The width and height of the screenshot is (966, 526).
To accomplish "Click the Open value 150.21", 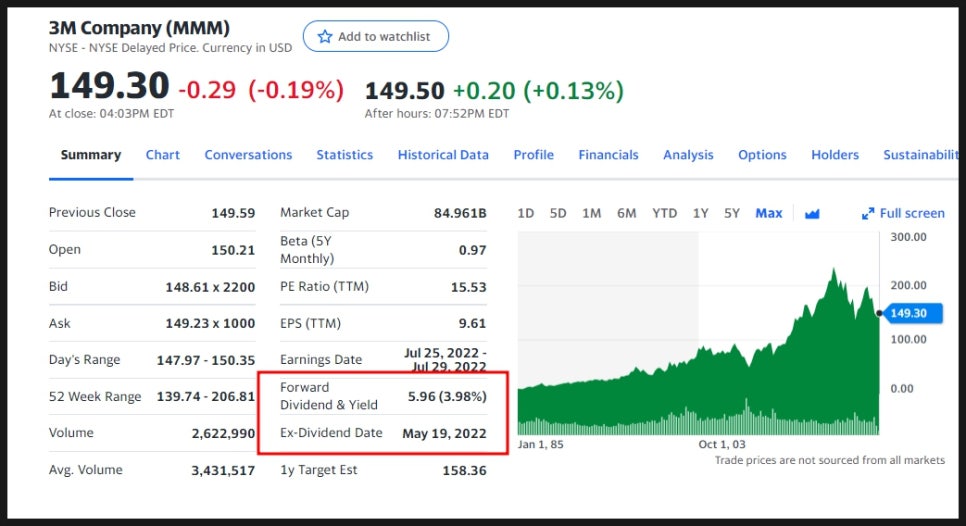I will tap(233, 250).
